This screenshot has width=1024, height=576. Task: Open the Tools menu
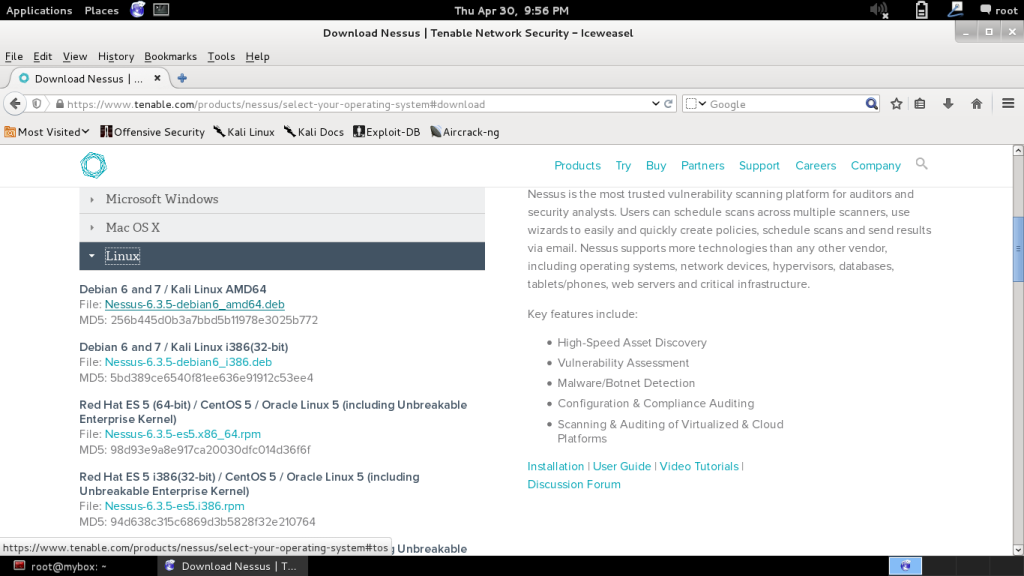221,56
